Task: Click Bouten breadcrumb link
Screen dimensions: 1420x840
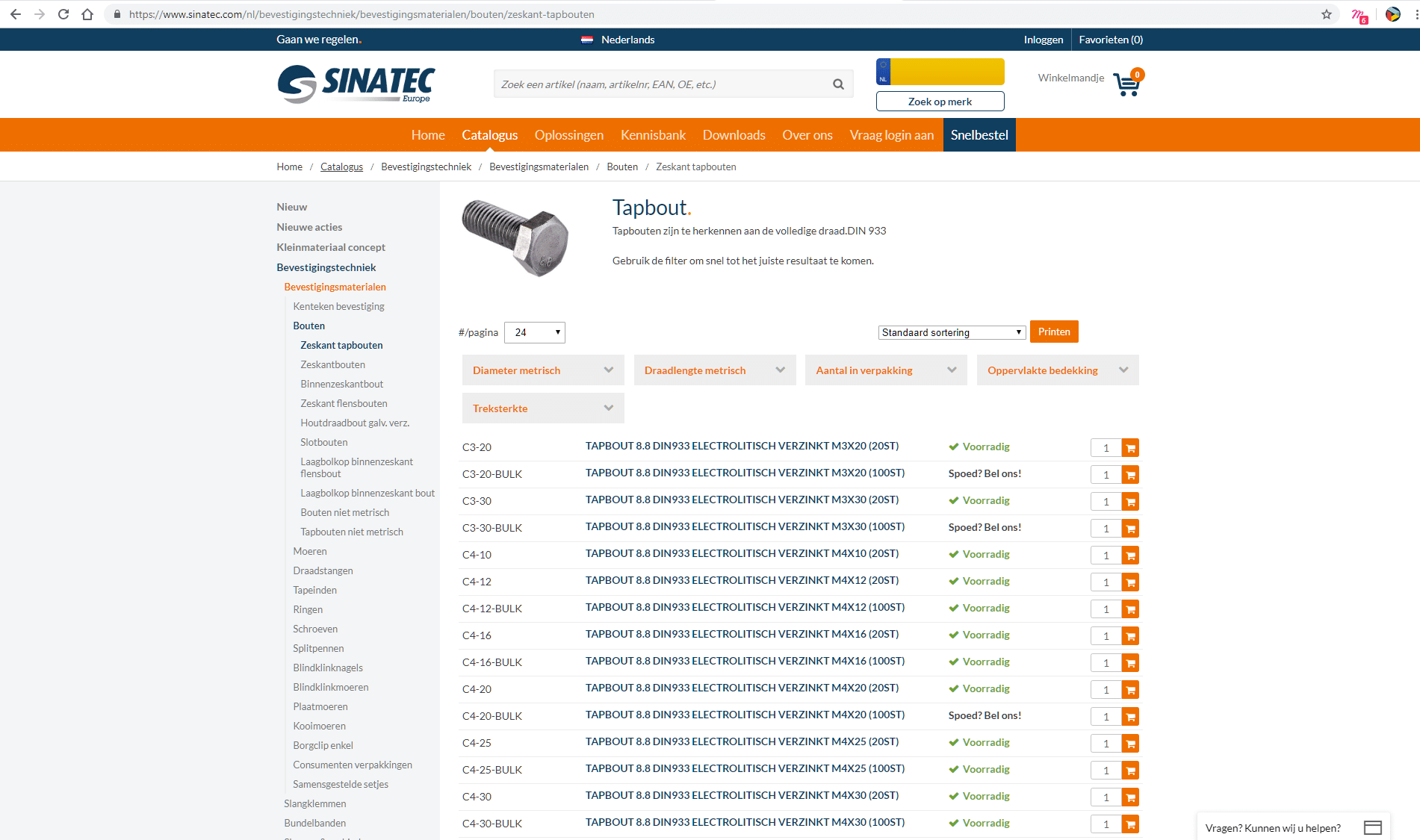Action: coord(622,167)
